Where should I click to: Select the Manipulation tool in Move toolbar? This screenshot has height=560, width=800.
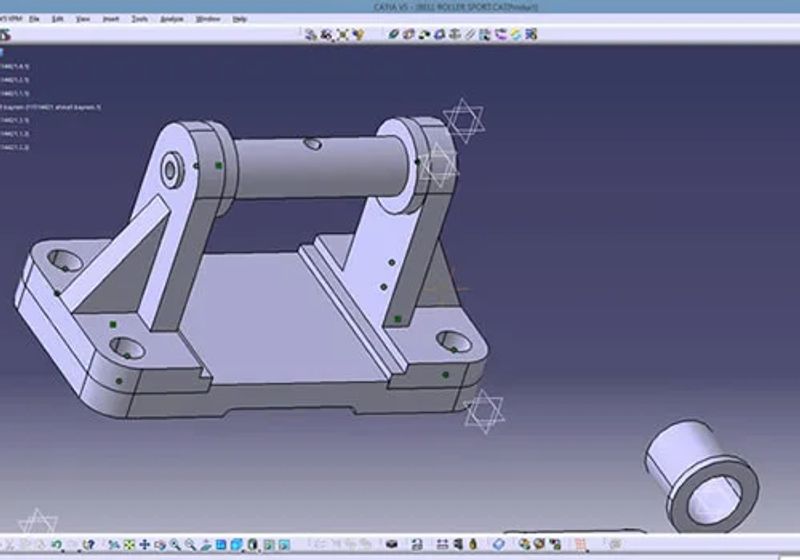[311, 34]
